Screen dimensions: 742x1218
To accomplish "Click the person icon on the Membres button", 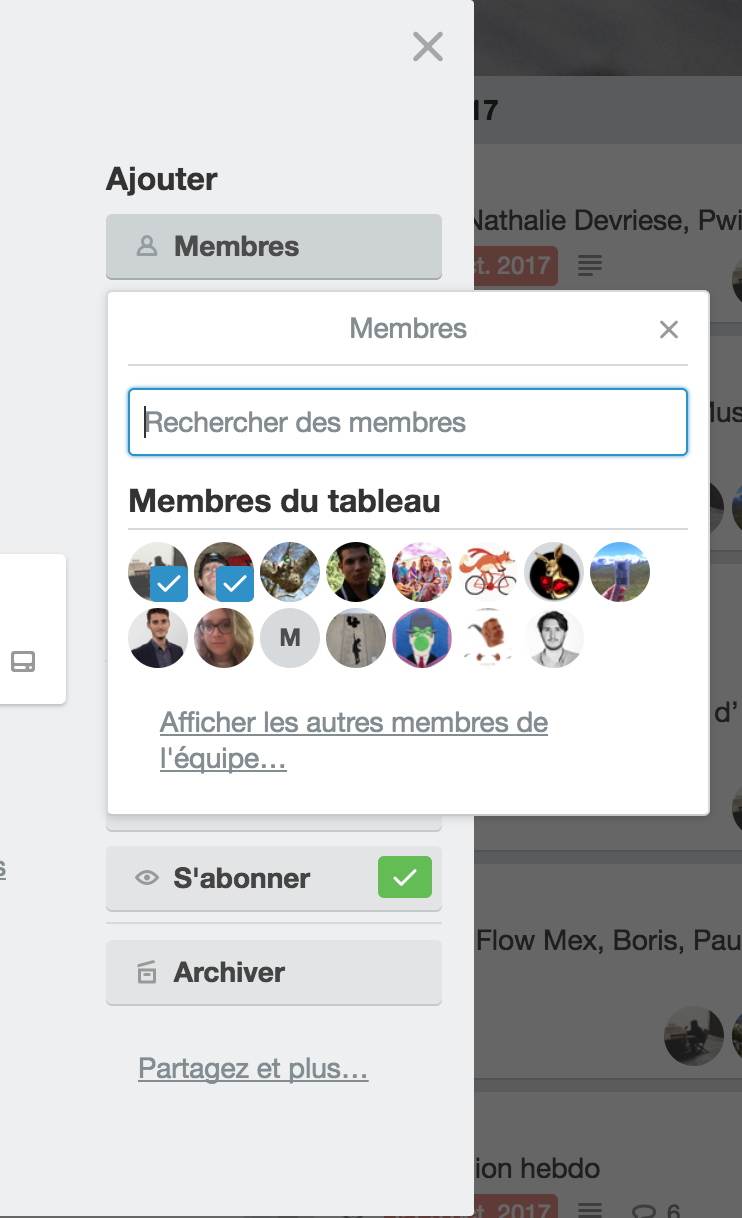I will (x=147, y=246).
